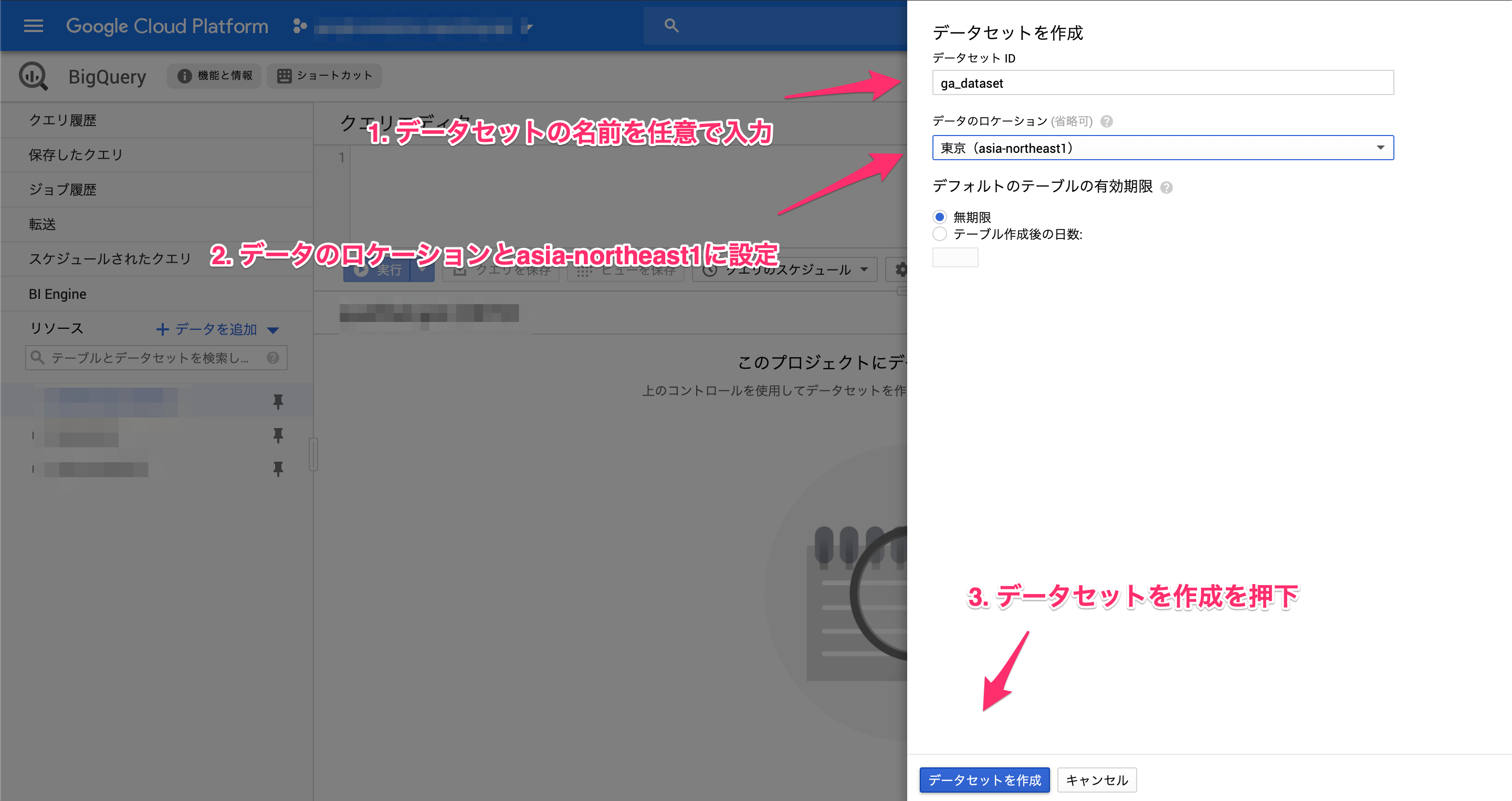Click help icon in resource search field

click(x=273, y=358)
